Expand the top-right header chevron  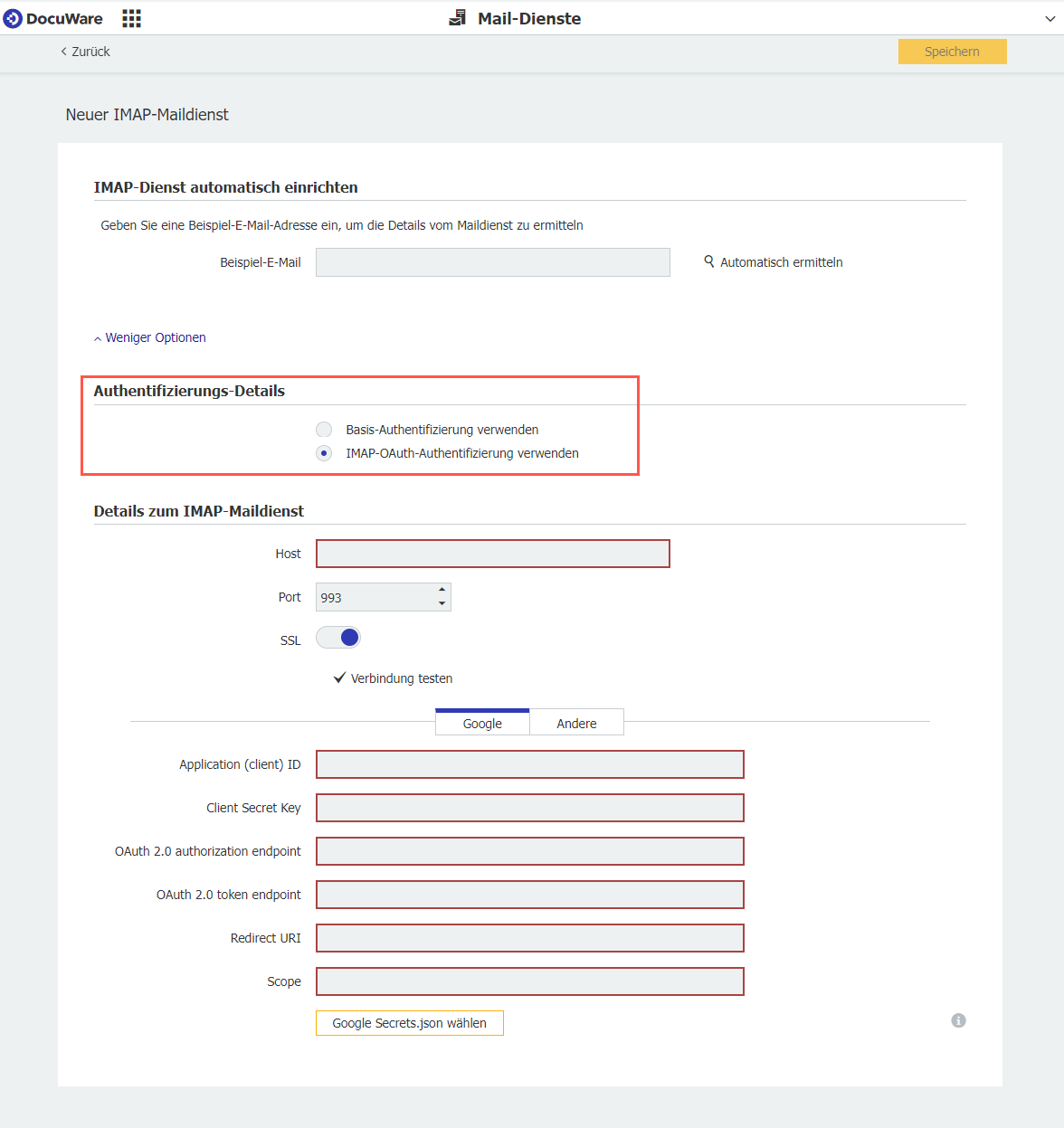1050,19
